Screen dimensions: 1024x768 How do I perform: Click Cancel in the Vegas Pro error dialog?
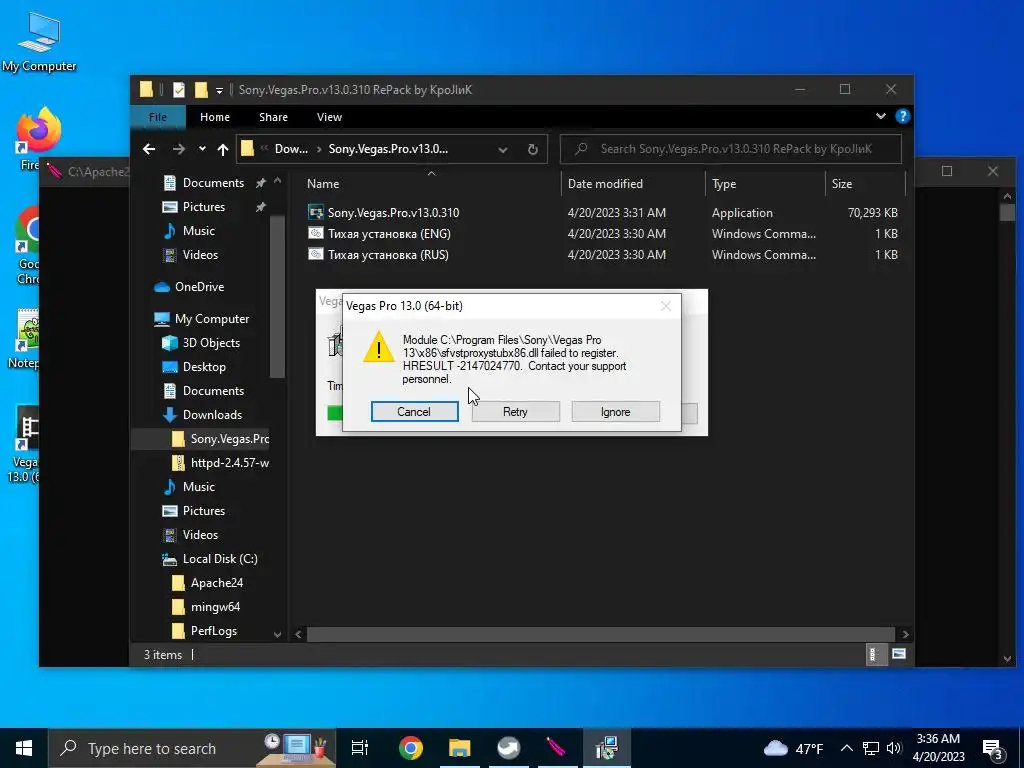click(414, 411)
